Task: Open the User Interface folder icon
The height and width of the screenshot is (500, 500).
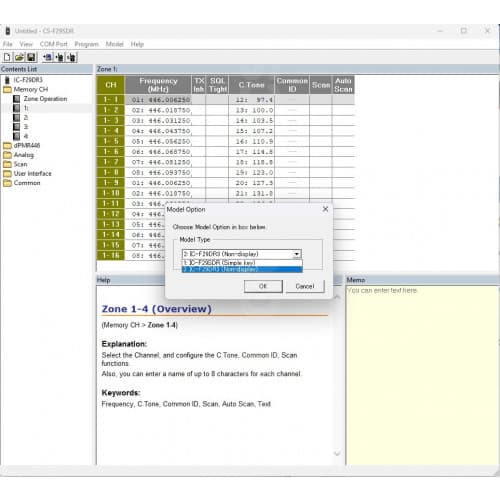Action: (7, 174)
